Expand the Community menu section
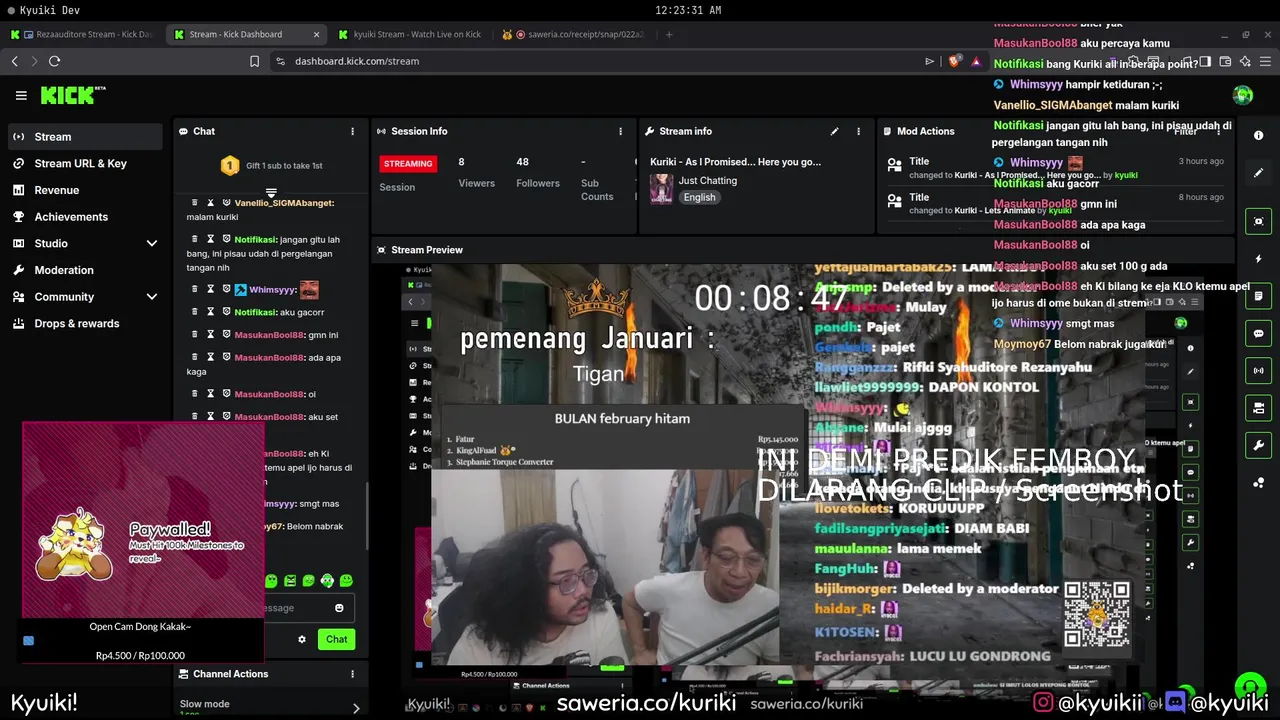1280x720 pixels. [x=152, y=297]
